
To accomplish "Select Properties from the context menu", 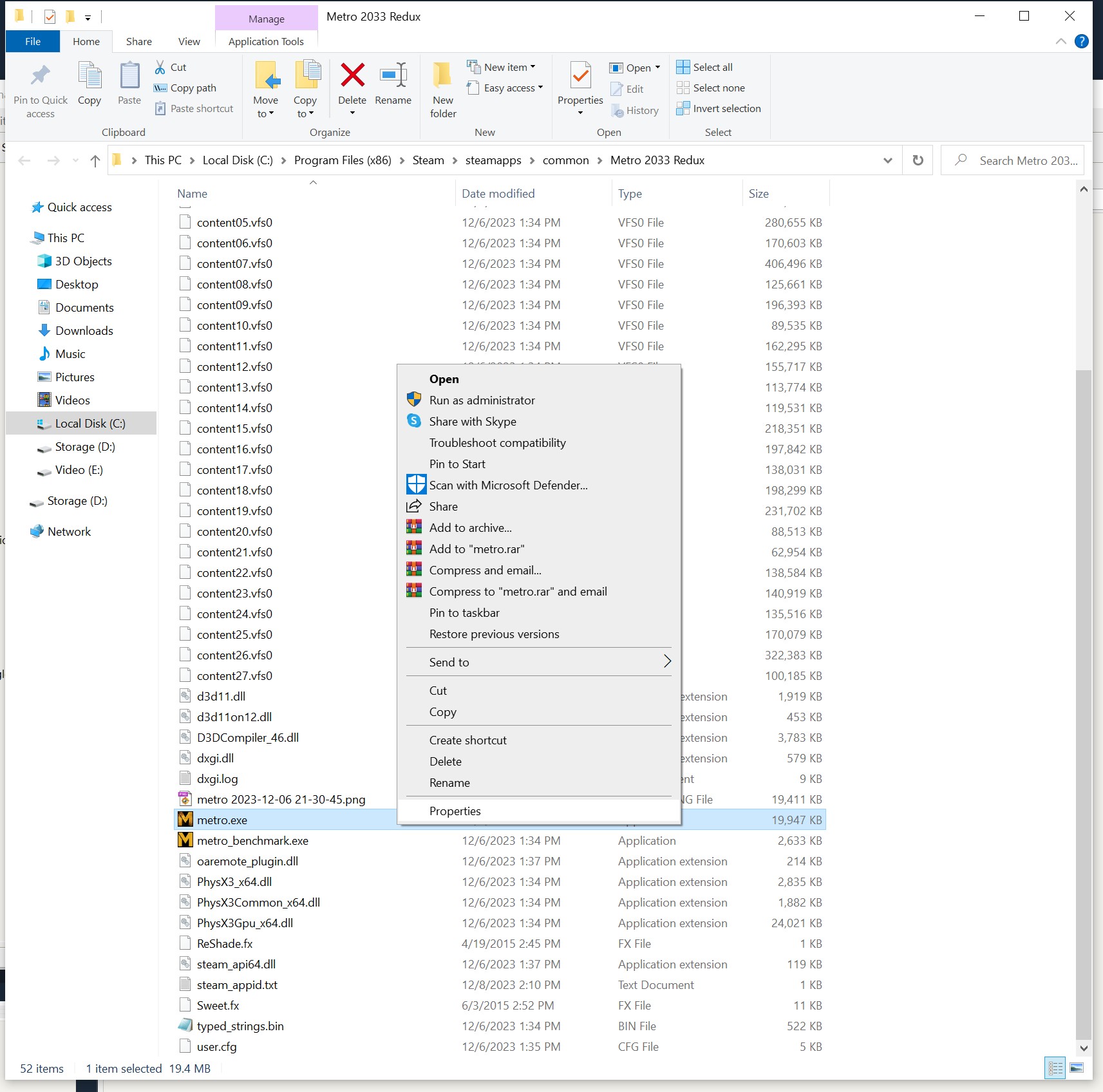I will tap(538, 811).
